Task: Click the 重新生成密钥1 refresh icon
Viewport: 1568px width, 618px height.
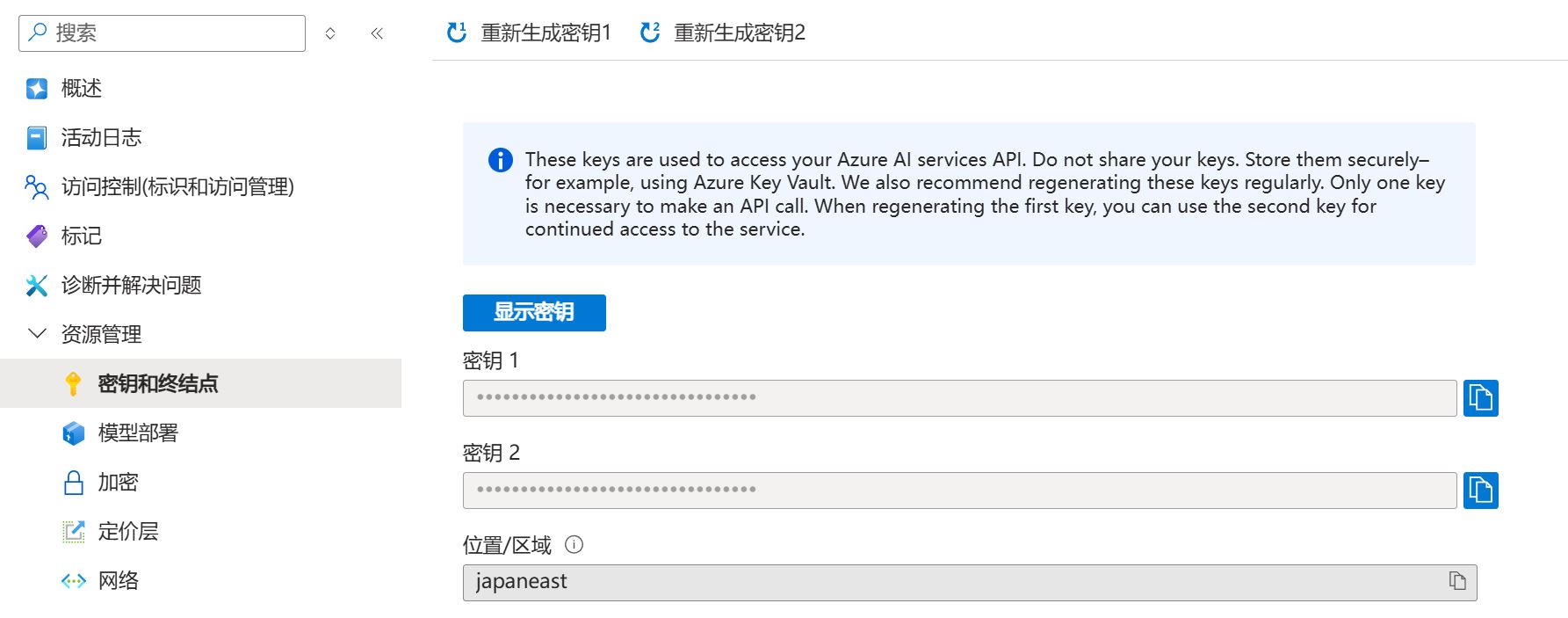Action: [x=457, y=33]
